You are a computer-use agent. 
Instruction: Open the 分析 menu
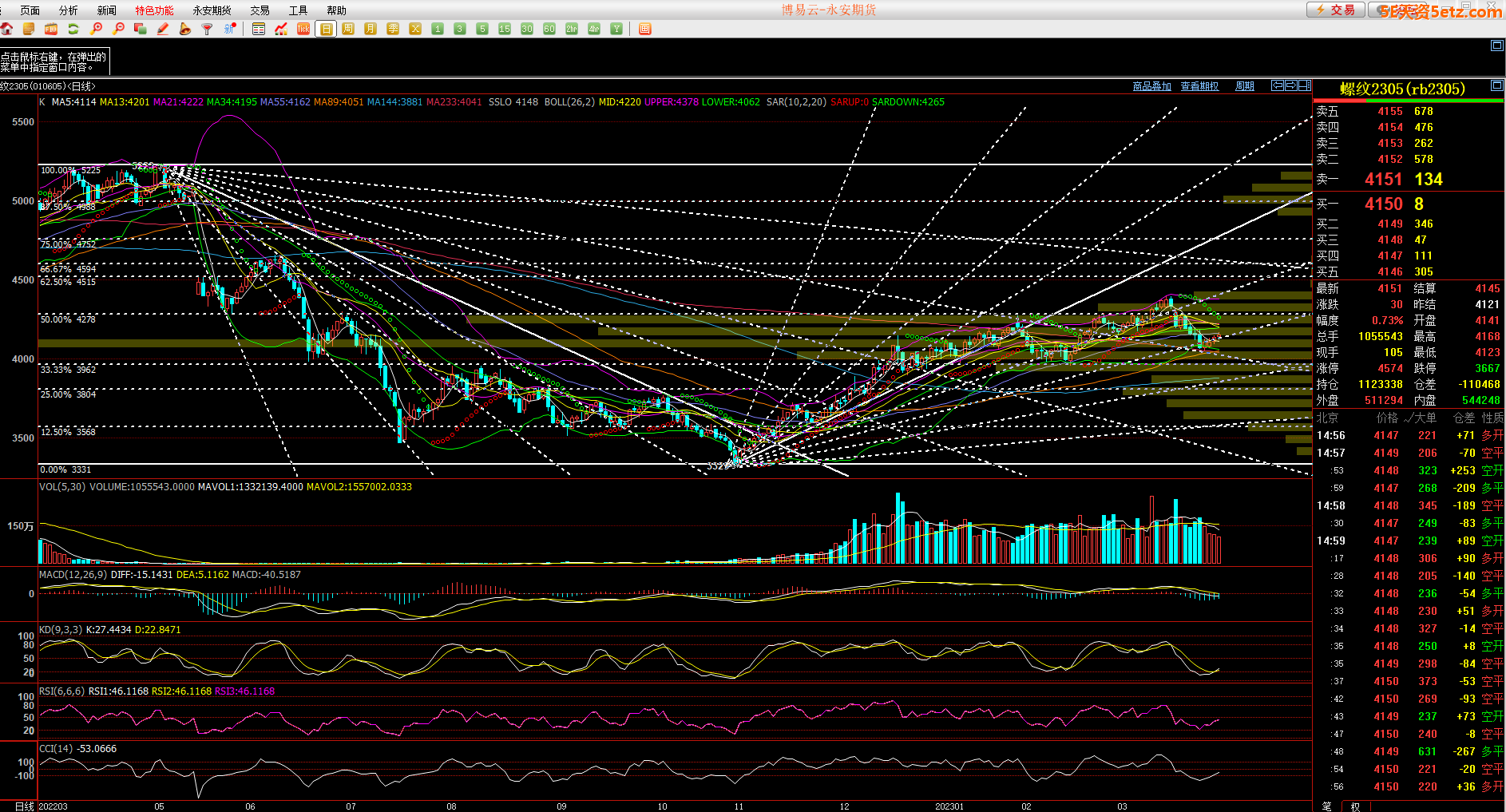click(x=69, y=10)
